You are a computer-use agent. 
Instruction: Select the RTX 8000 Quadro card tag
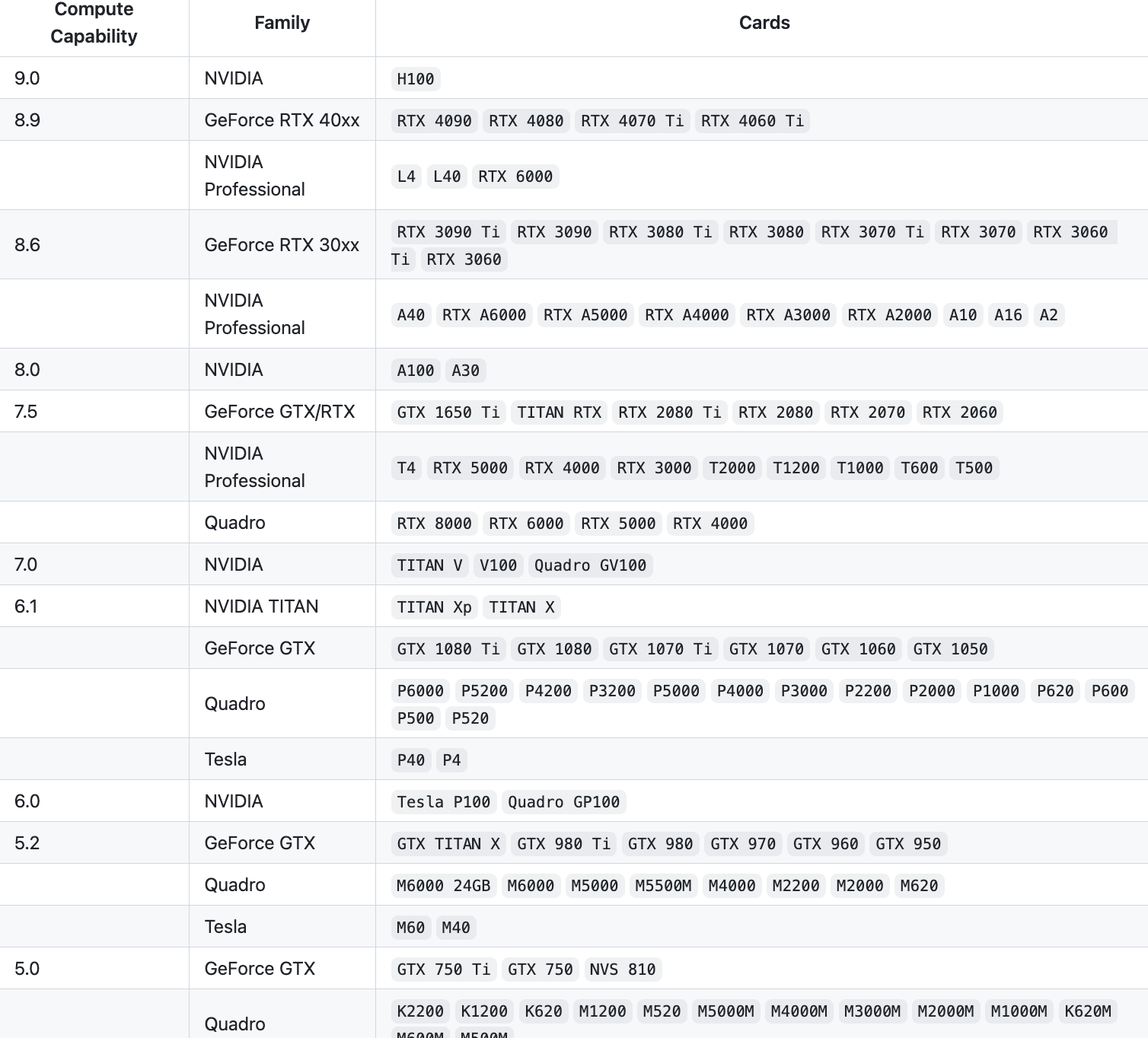pyautogui.click(x=434, y=524)
